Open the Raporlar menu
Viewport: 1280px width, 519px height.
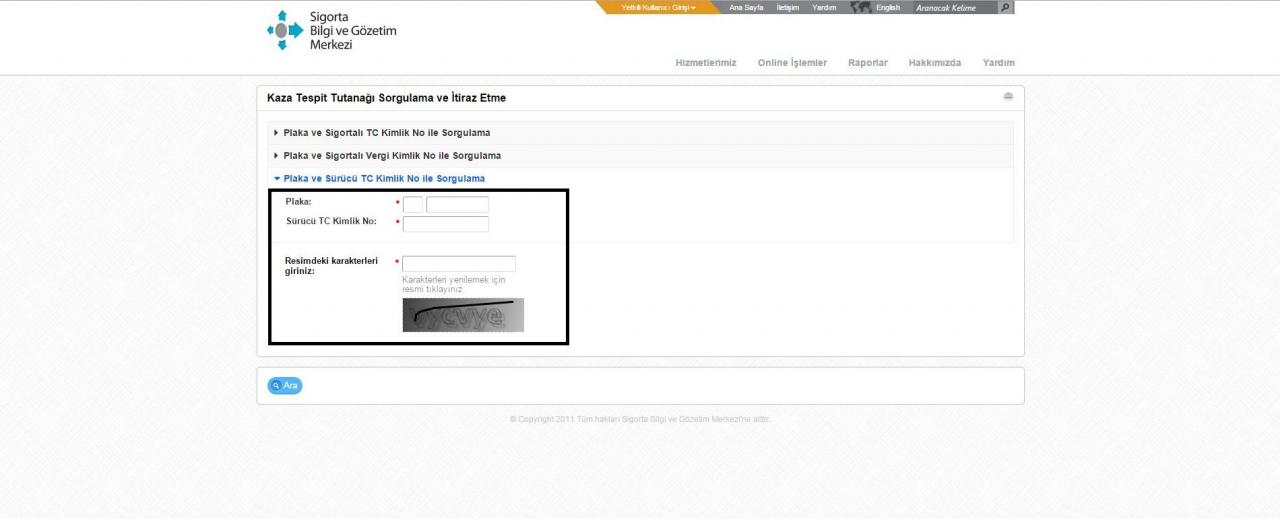click(x=868, y=63)
